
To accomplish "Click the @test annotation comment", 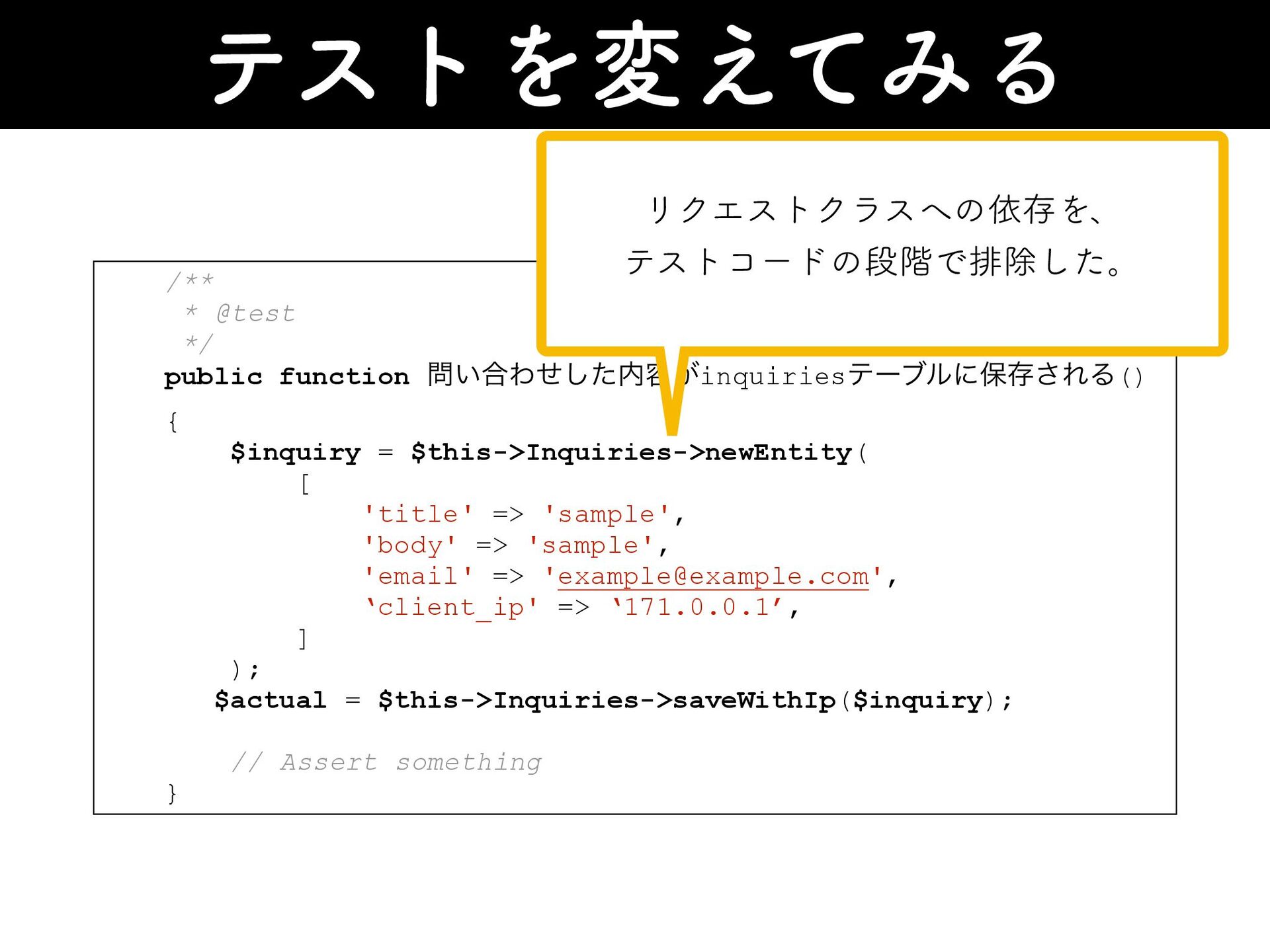I will [255, 313].
